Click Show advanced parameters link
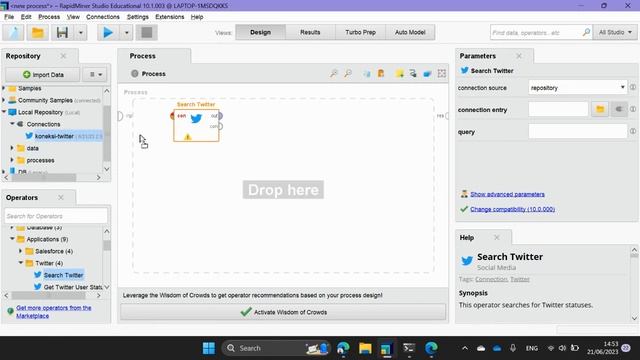640x360 pixels. (x=507, y=194)
